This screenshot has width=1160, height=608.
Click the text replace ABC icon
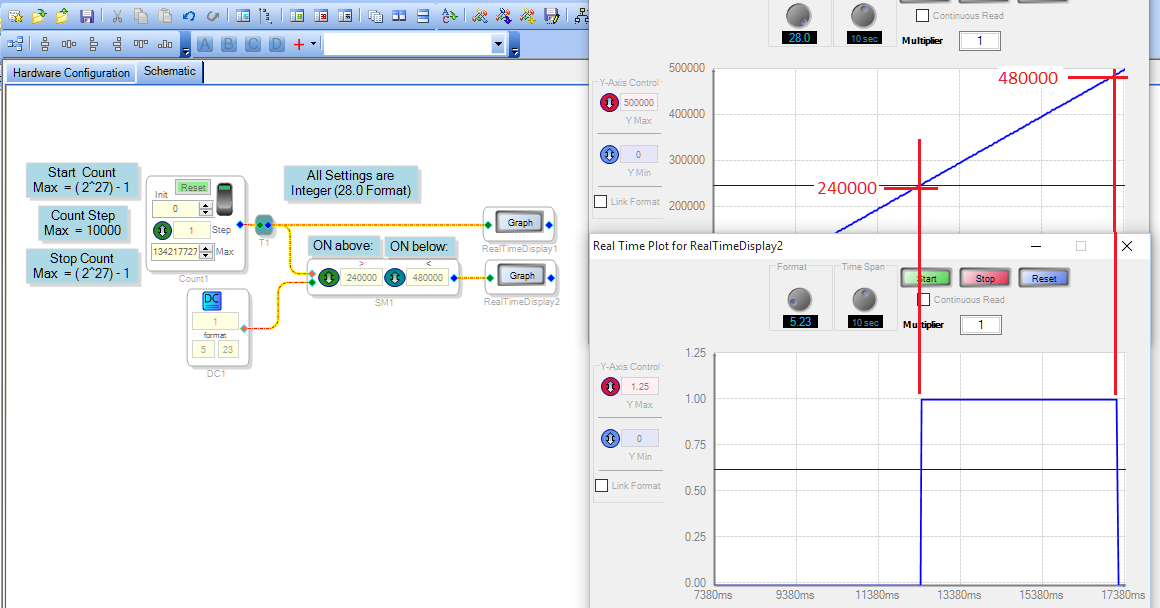449,16
